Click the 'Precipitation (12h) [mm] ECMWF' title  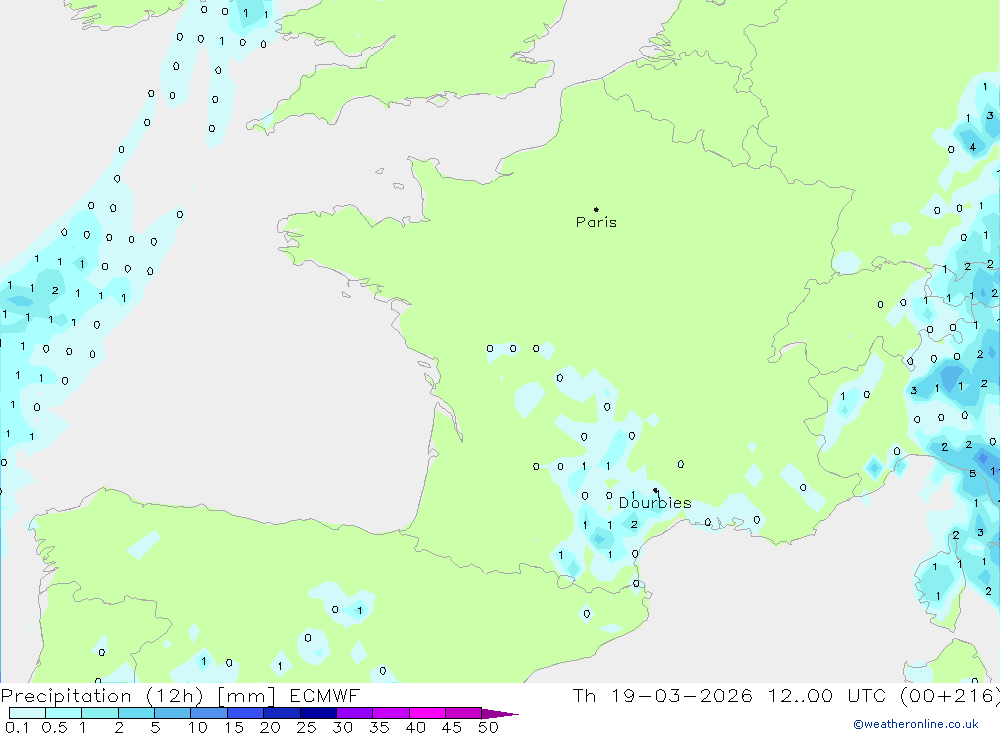pos(180,695)
